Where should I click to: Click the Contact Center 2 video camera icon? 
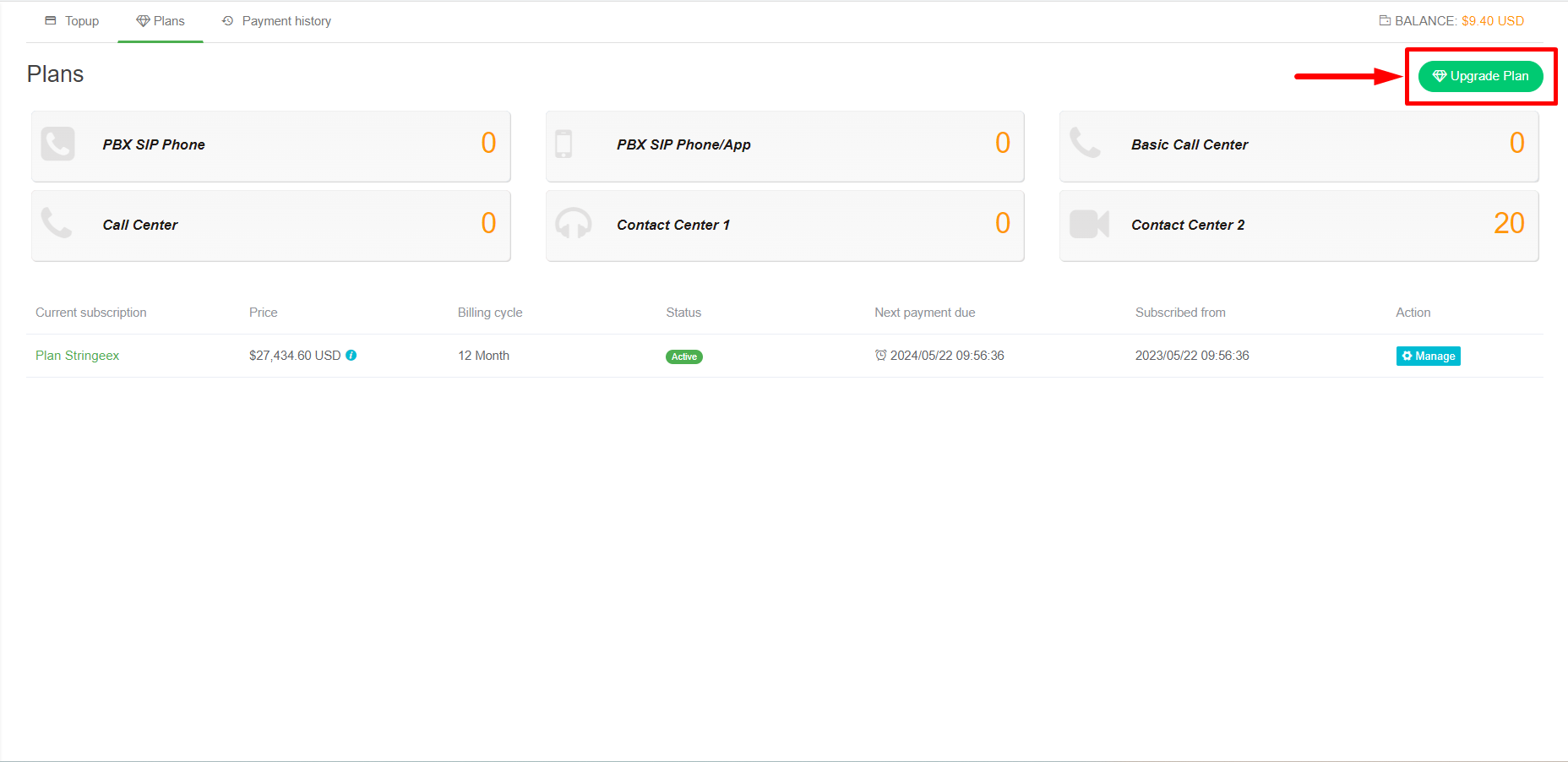1089,224
